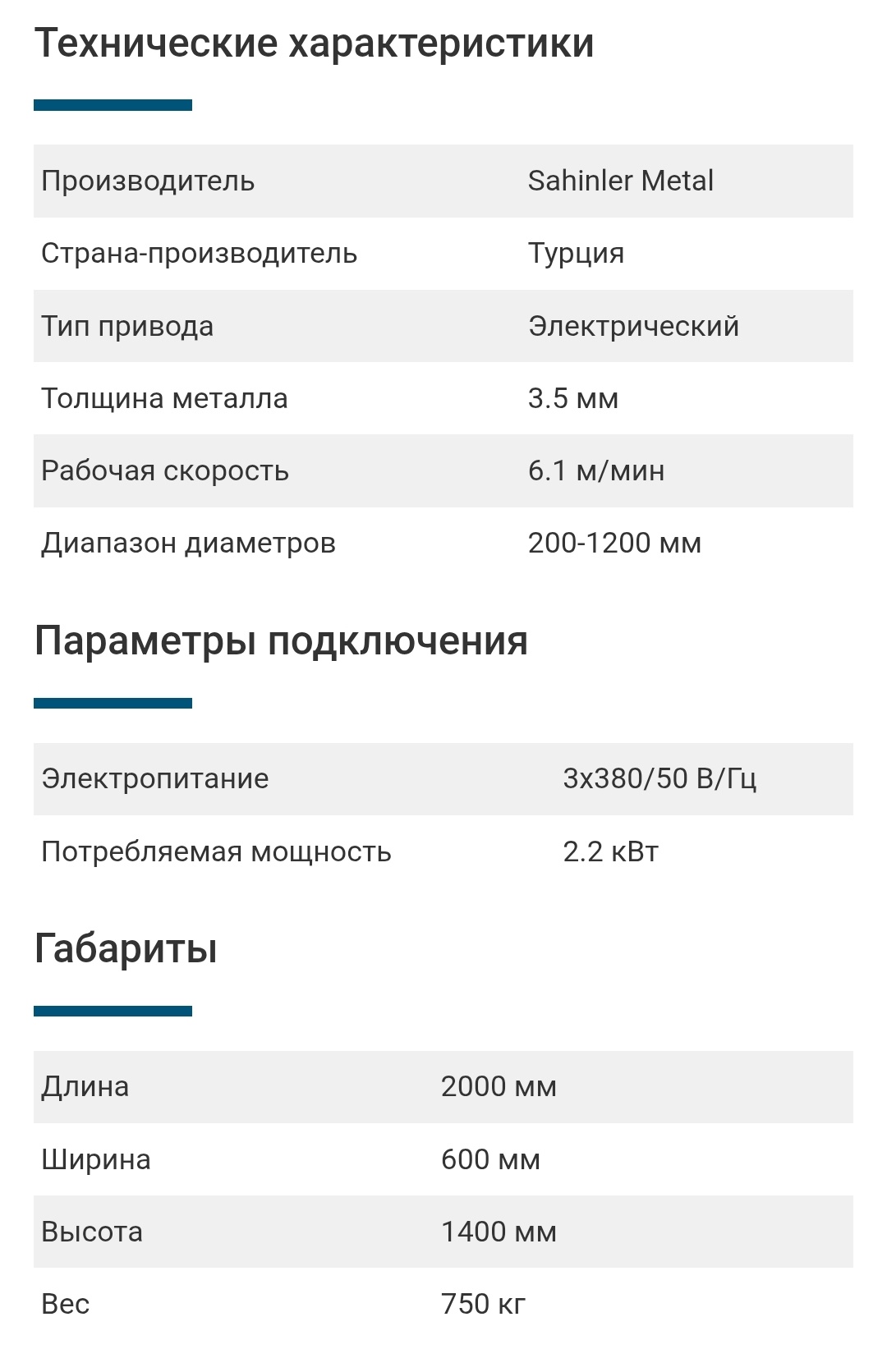This screenshot has height=1372, width=887.
Task: Click the "3х380/50 В/Гц" power supply value
Action: coord(660,778)
